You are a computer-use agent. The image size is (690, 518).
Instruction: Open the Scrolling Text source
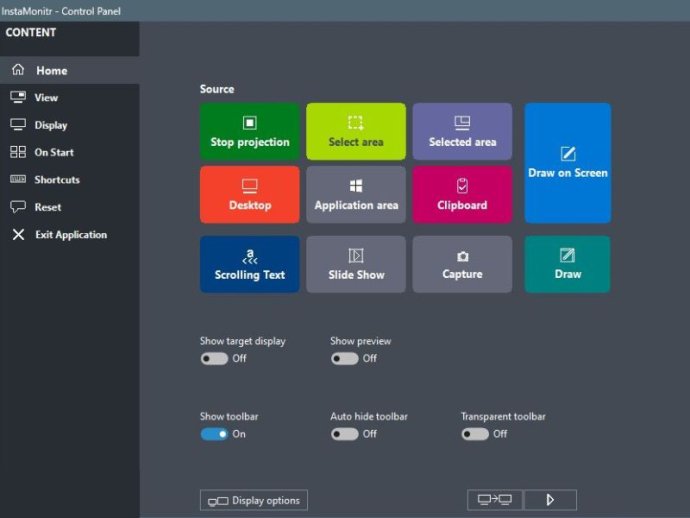click(x=250, y=264)
